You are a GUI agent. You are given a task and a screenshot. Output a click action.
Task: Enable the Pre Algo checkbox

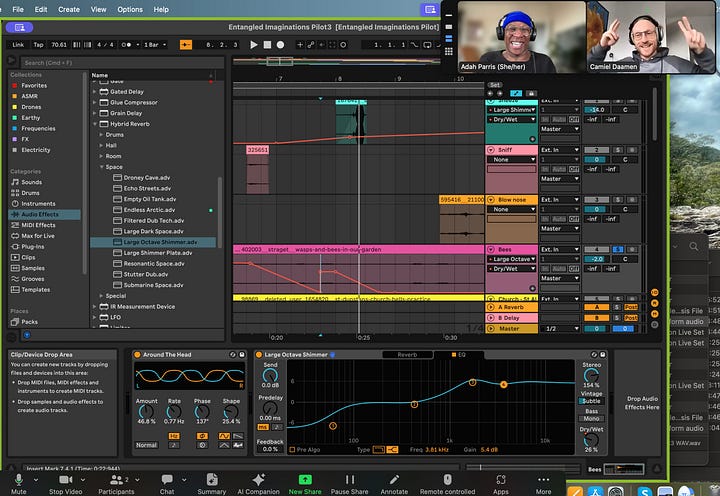point(292,450)
